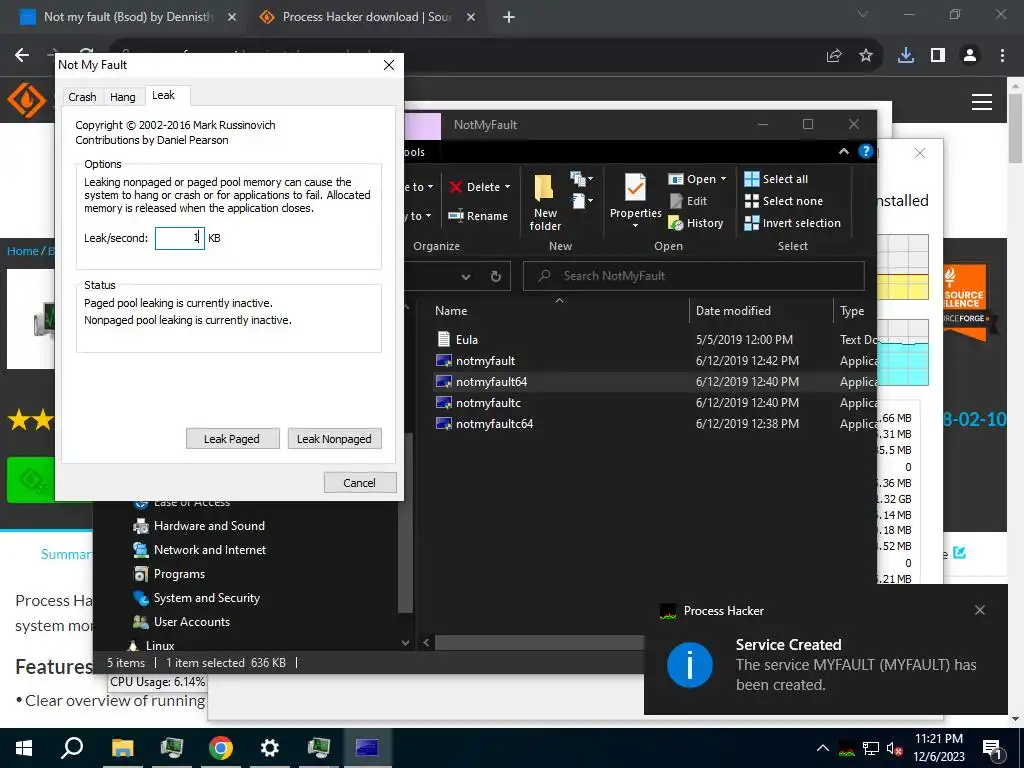
Task: Create a New folder from ribbon
Action: pyautogui.click(x=545, y=202)
